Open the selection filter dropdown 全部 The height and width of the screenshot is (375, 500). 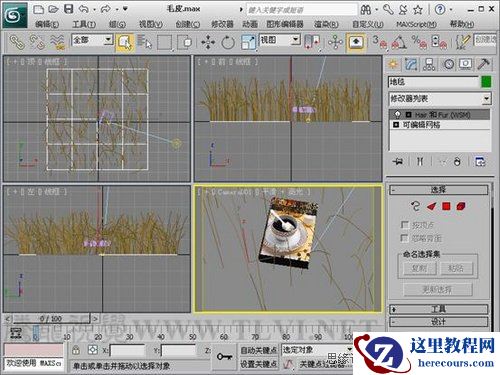click(92, 40)
